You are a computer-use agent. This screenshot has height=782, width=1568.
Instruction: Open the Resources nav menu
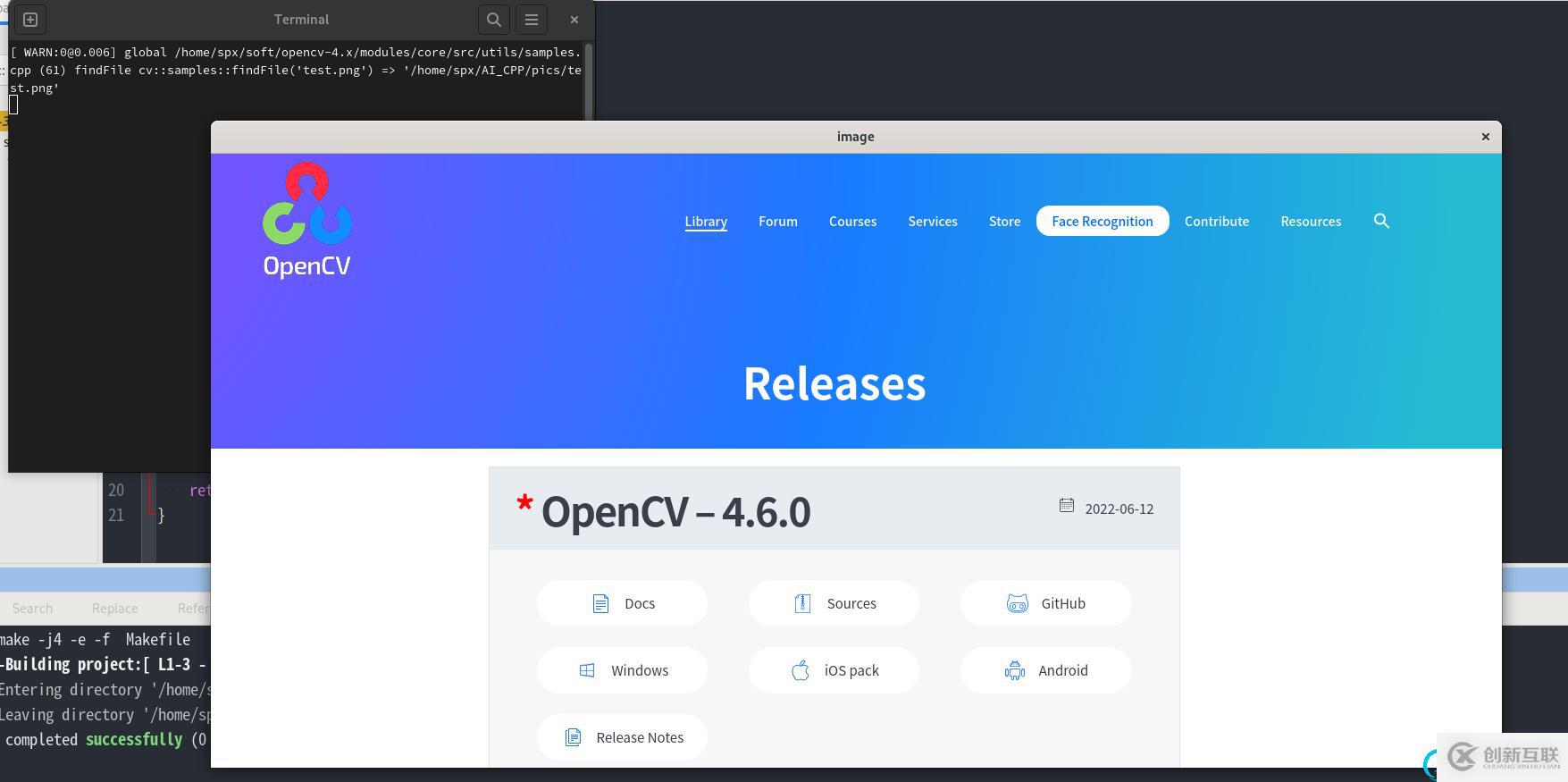1311,222
